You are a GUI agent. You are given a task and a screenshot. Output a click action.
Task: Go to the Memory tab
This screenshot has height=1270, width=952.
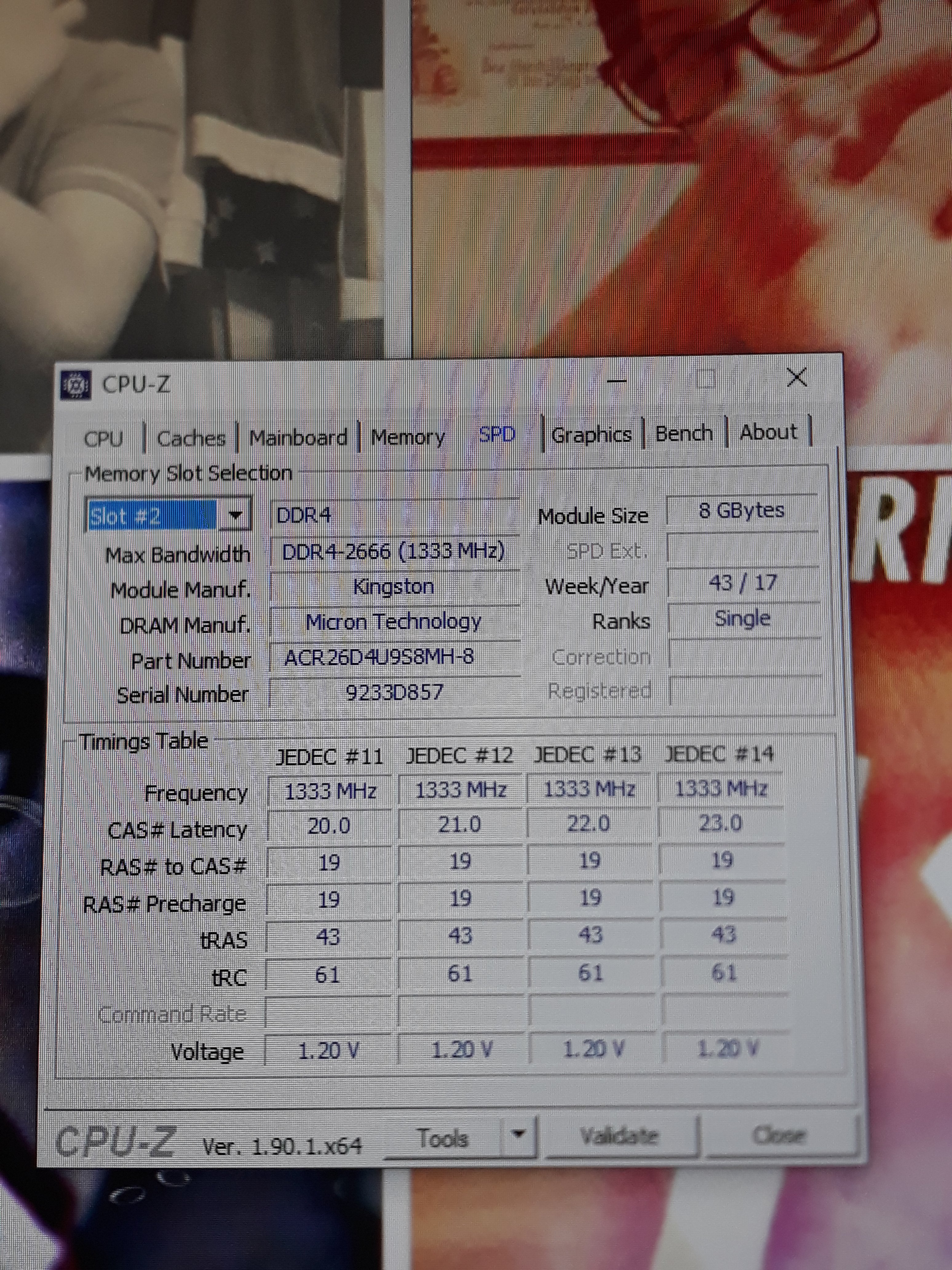tap(407, 437)
